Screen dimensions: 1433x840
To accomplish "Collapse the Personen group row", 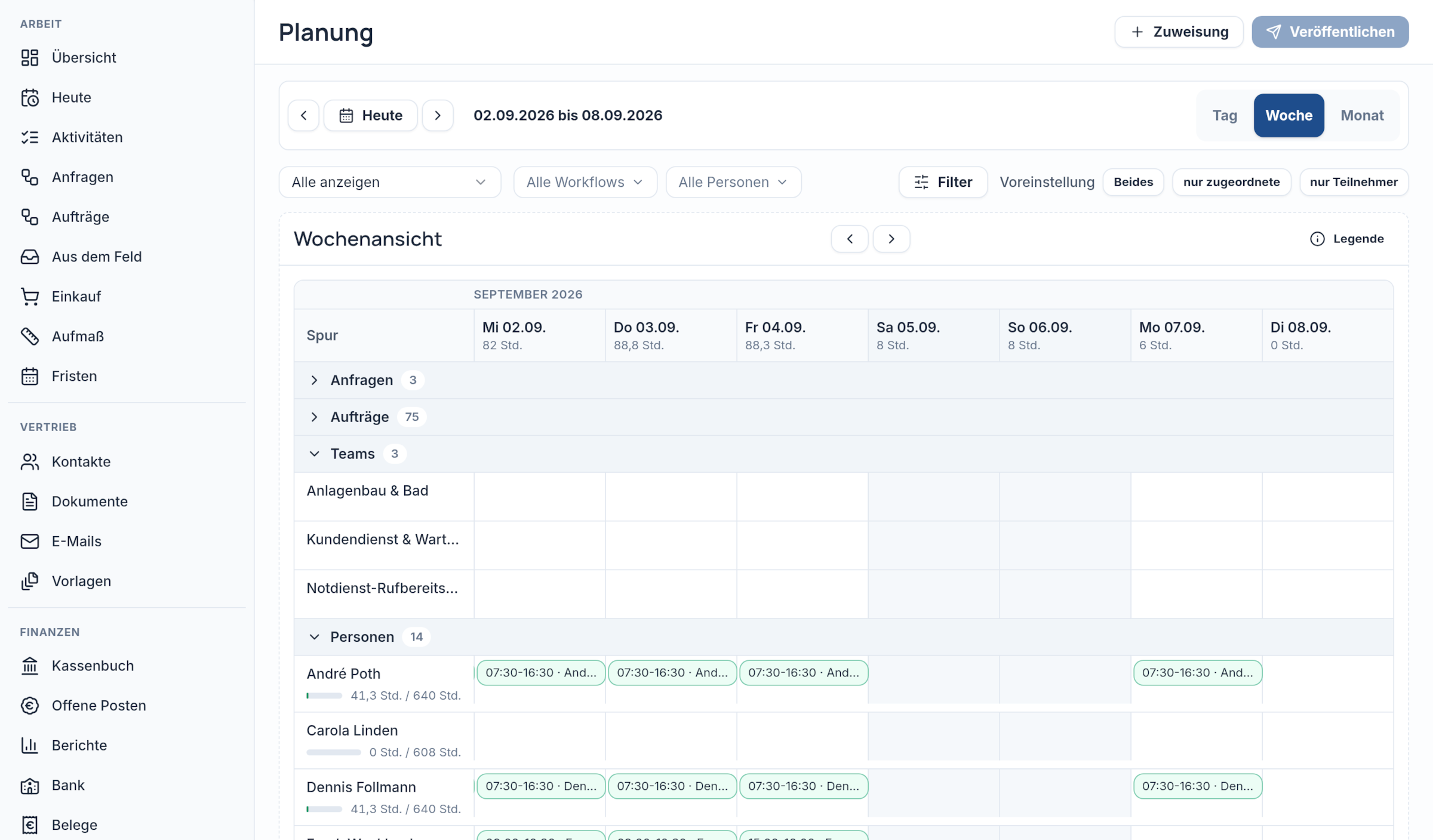I will click(x=844, y=637).
